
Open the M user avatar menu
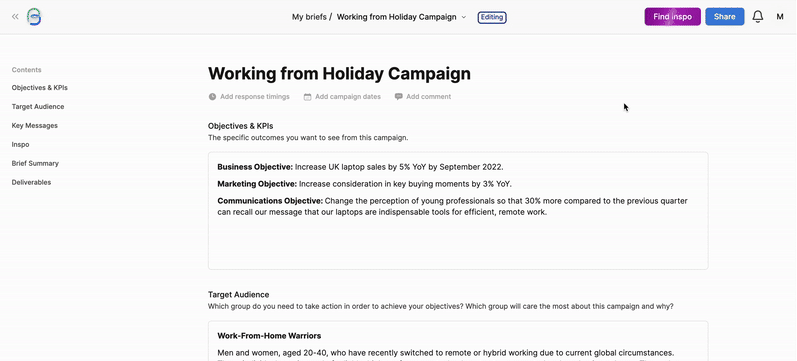point(780,17)
